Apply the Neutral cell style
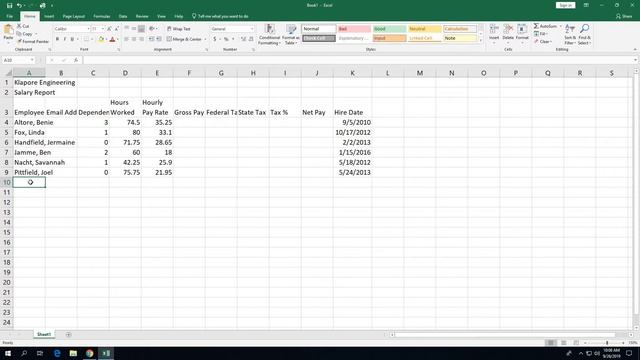This screenshot has height=360, width=640. click(x=424, y=29)
